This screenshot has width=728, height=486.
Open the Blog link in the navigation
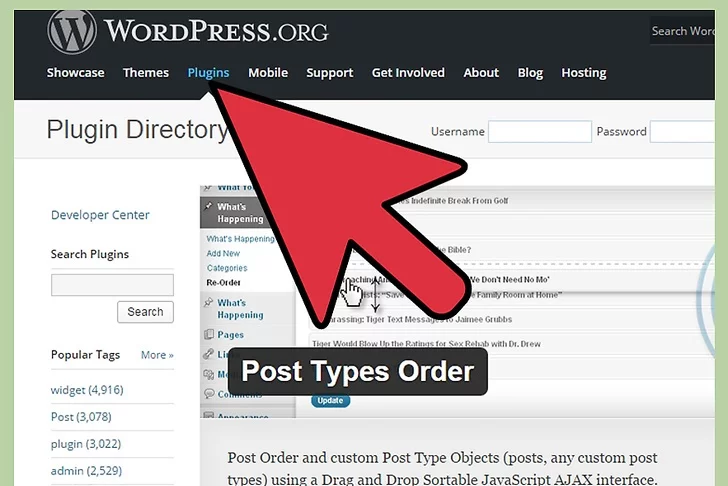[530, 73]
